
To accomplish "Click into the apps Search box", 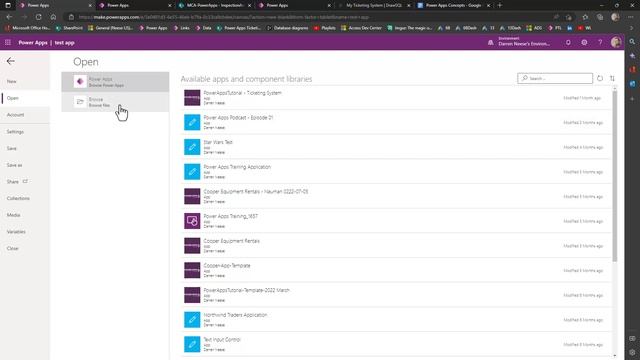I will (555, 78).
